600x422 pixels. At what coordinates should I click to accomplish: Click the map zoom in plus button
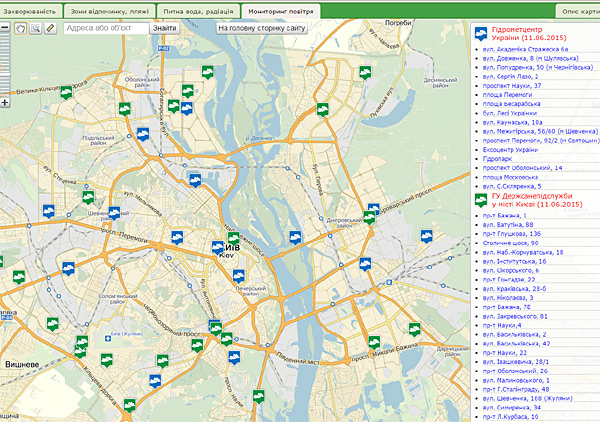click(5, 102)
